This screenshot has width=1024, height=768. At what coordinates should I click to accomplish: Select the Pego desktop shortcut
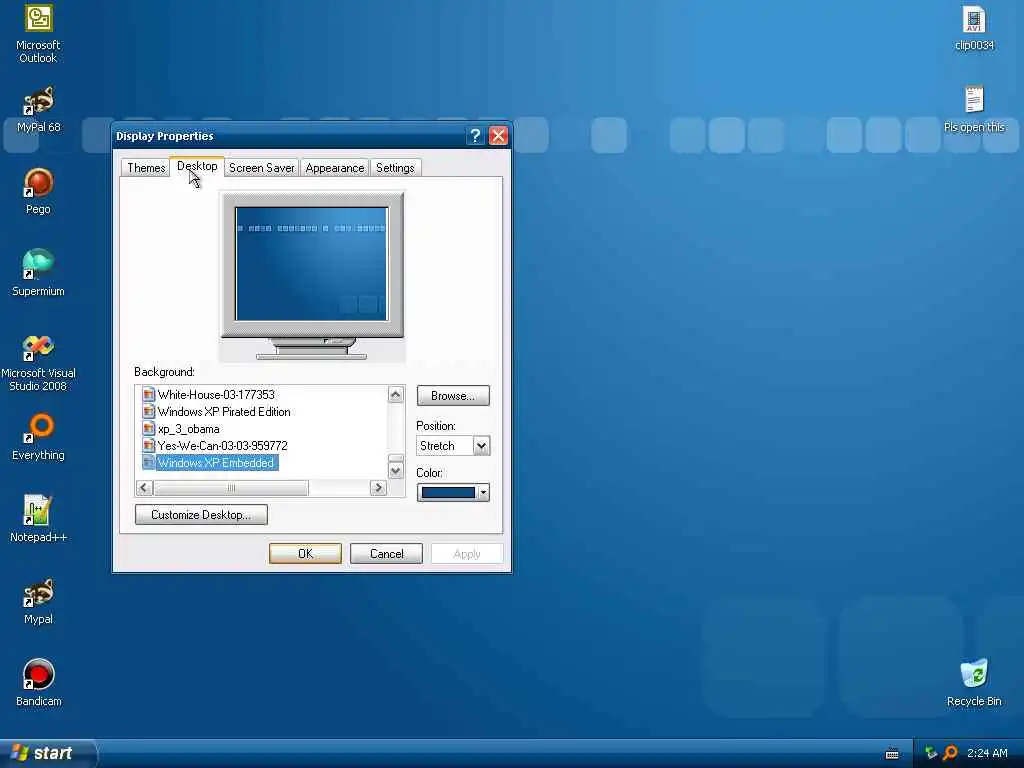tap(38, 191)
